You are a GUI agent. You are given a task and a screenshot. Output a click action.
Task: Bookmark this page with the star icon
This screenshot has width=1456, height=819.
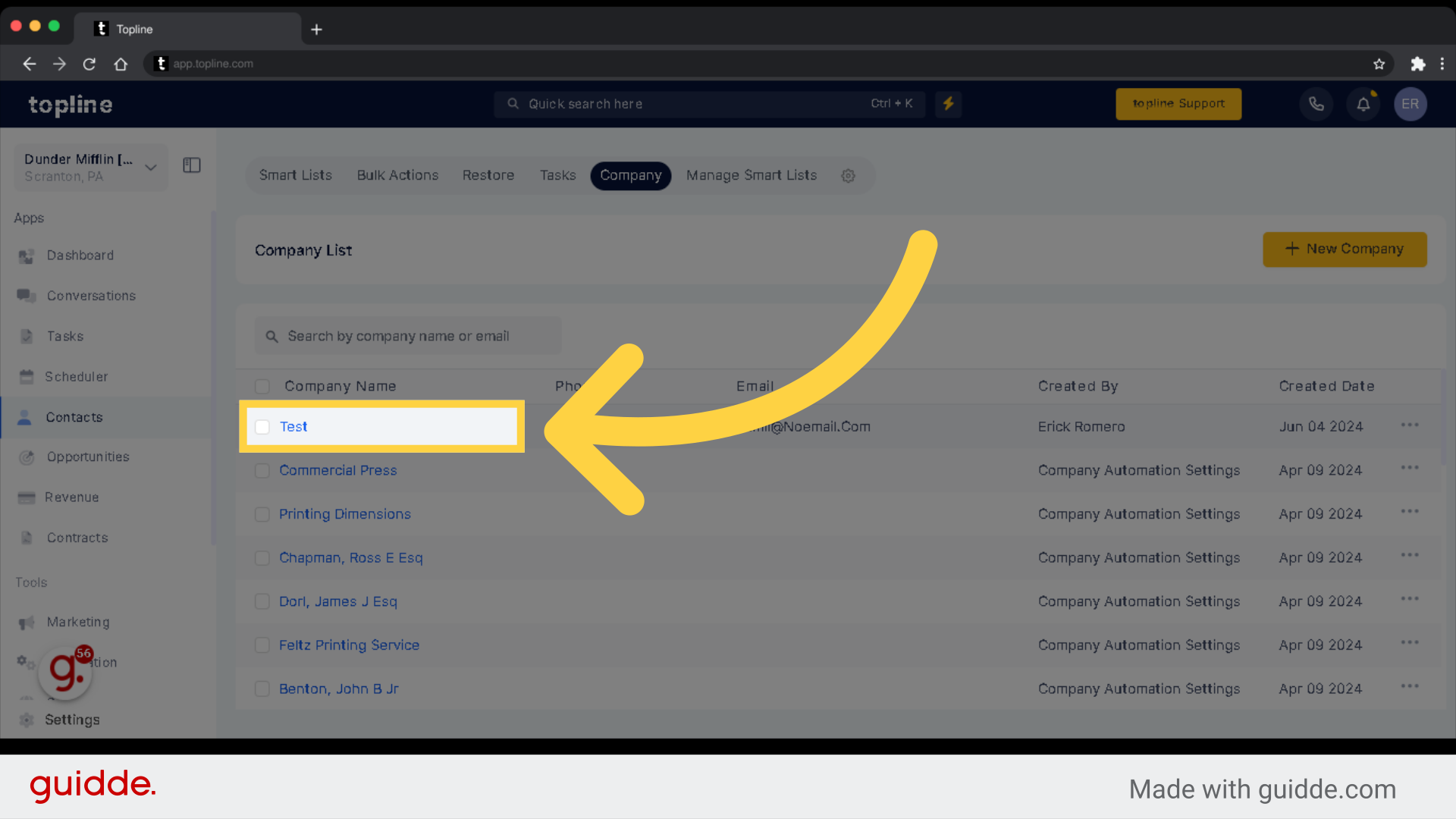1379,64
